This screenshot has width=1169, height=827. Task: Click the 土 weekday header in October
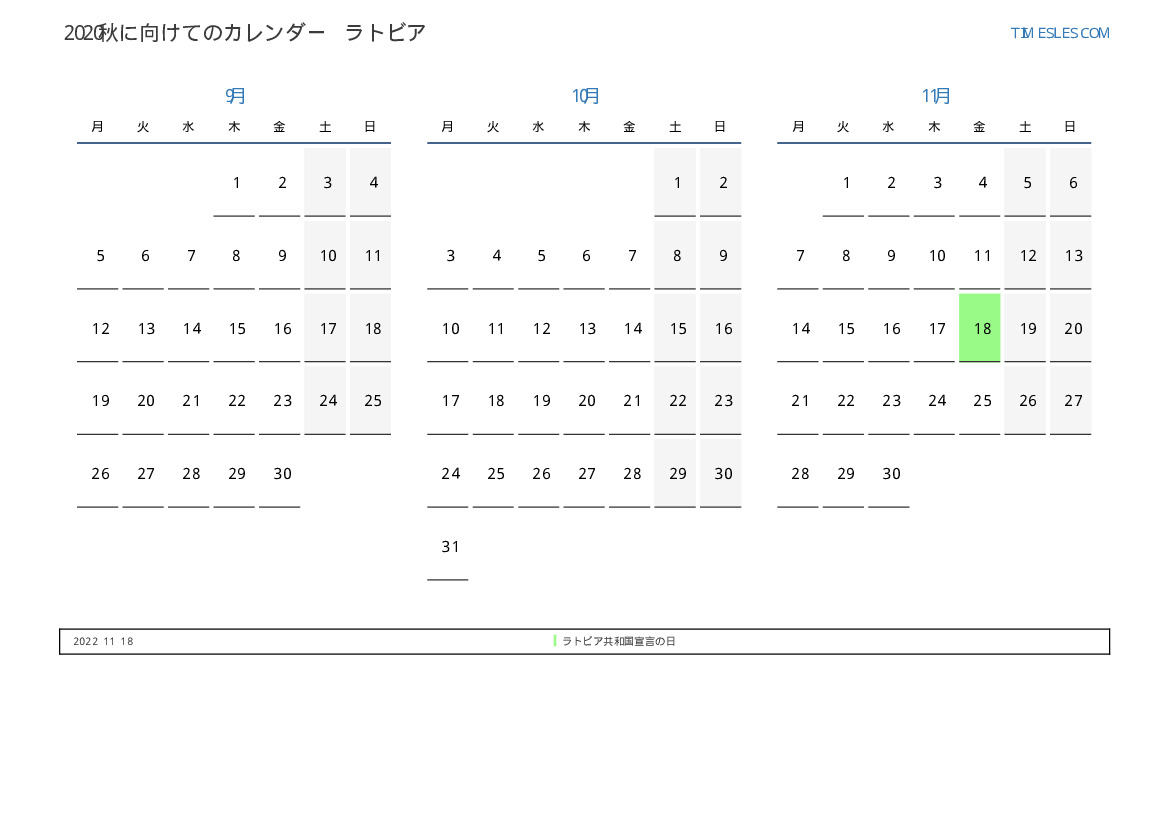click(x=675, y=127)
